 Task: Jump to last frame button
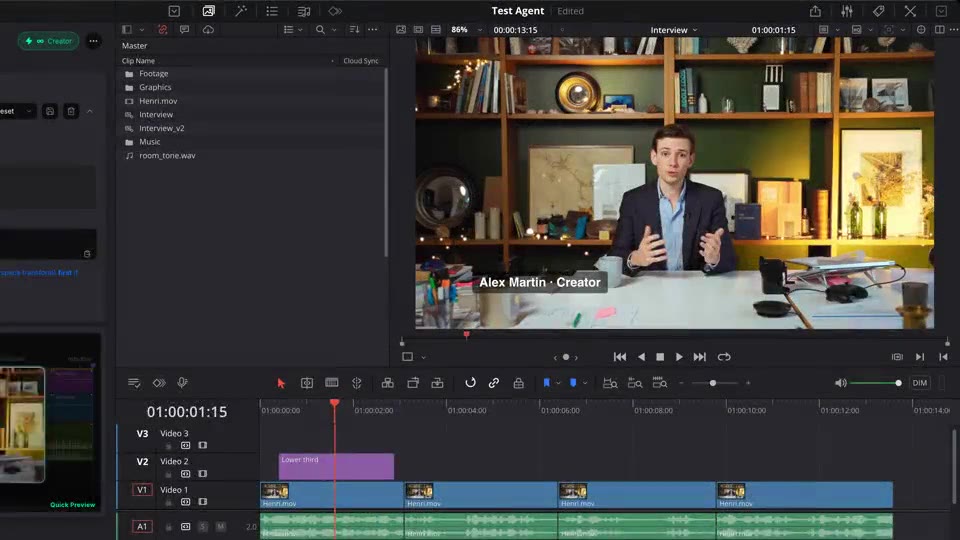point(699,357)
